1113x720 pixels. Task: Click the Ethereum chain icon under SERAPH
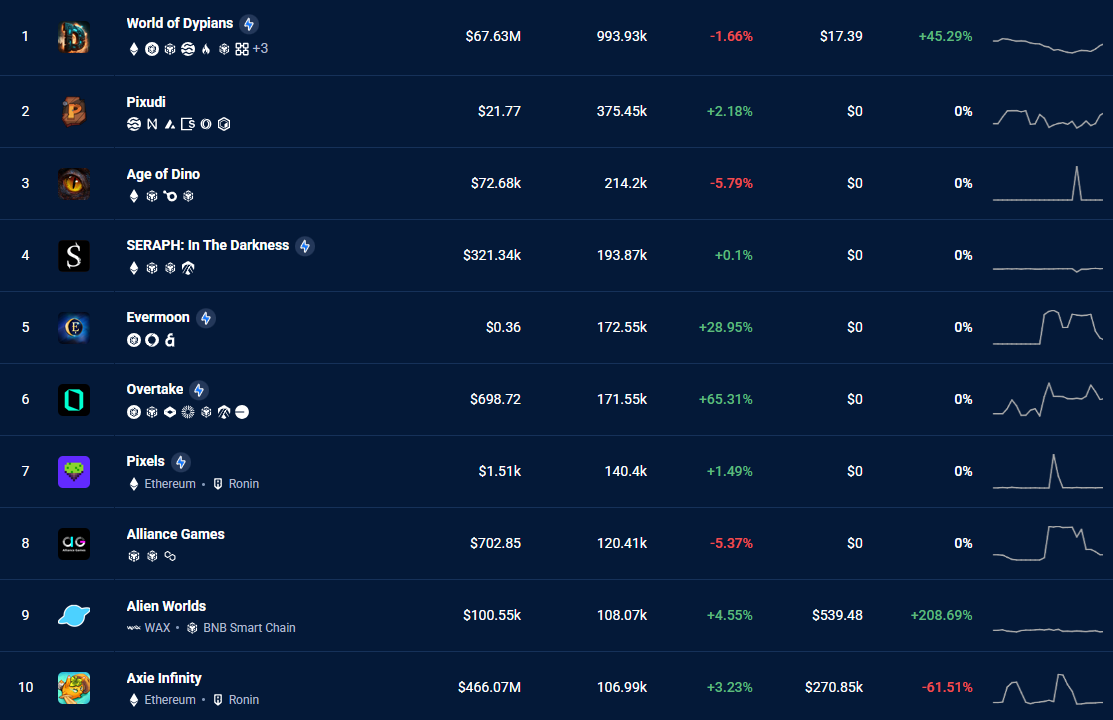click(x=133, y=268)
